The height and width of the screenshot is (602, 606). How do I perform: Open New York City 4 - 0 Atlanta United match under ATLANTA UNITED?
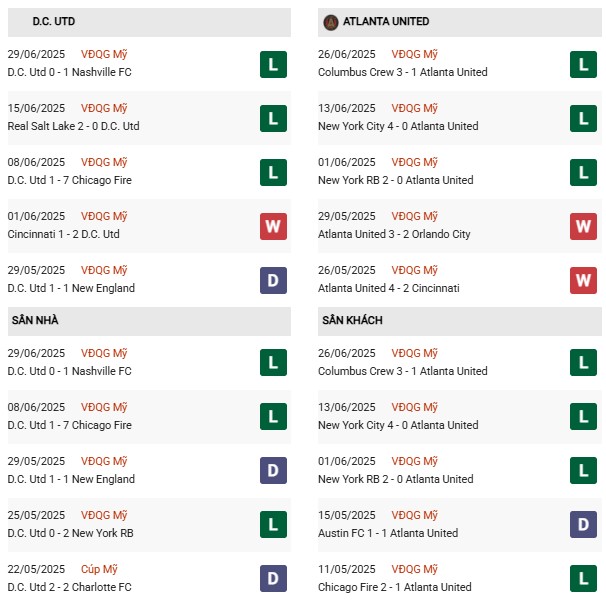tap(398, 126)
